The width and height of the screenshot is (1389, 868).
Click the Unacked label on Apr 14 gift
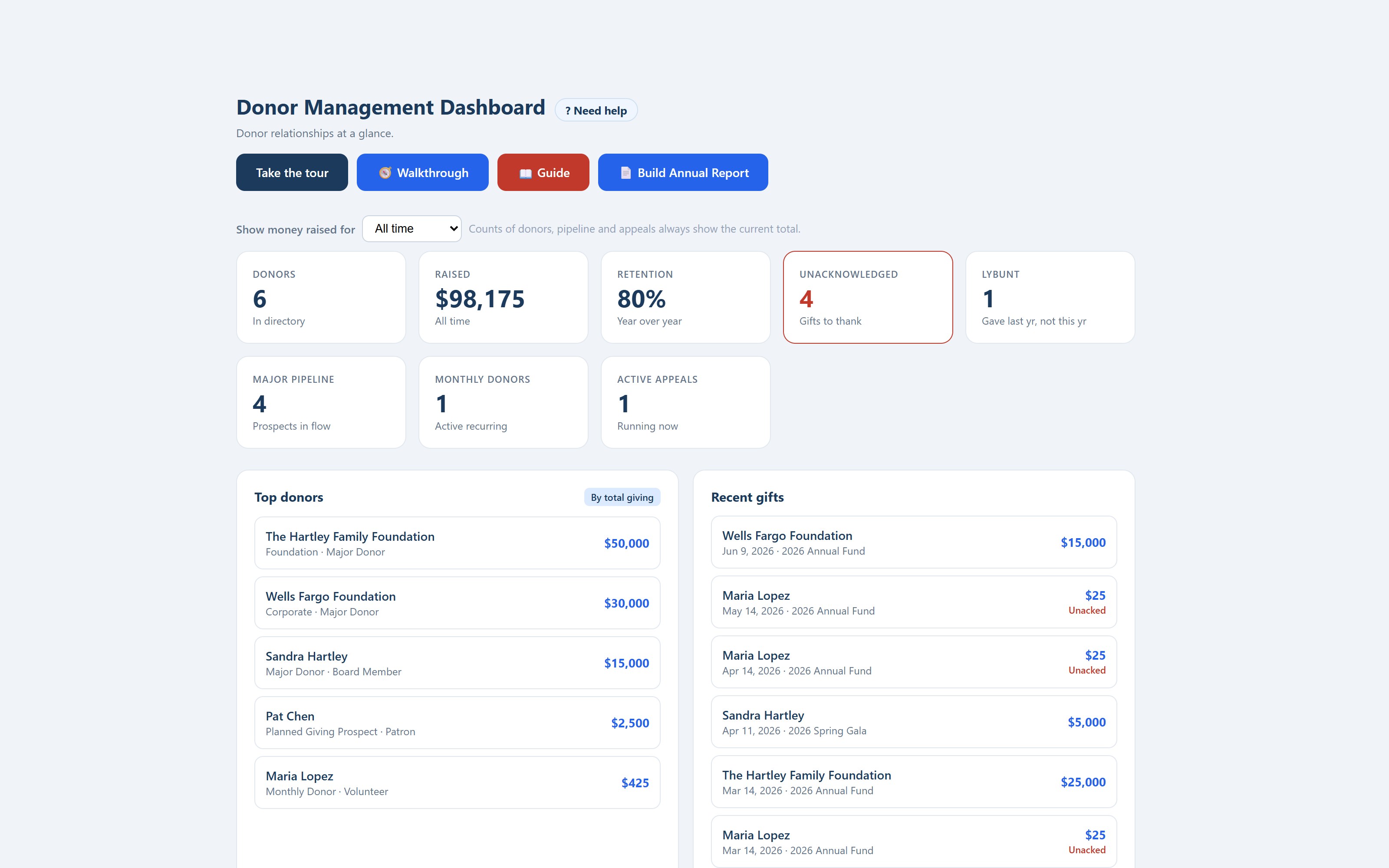pos(1086,670)
